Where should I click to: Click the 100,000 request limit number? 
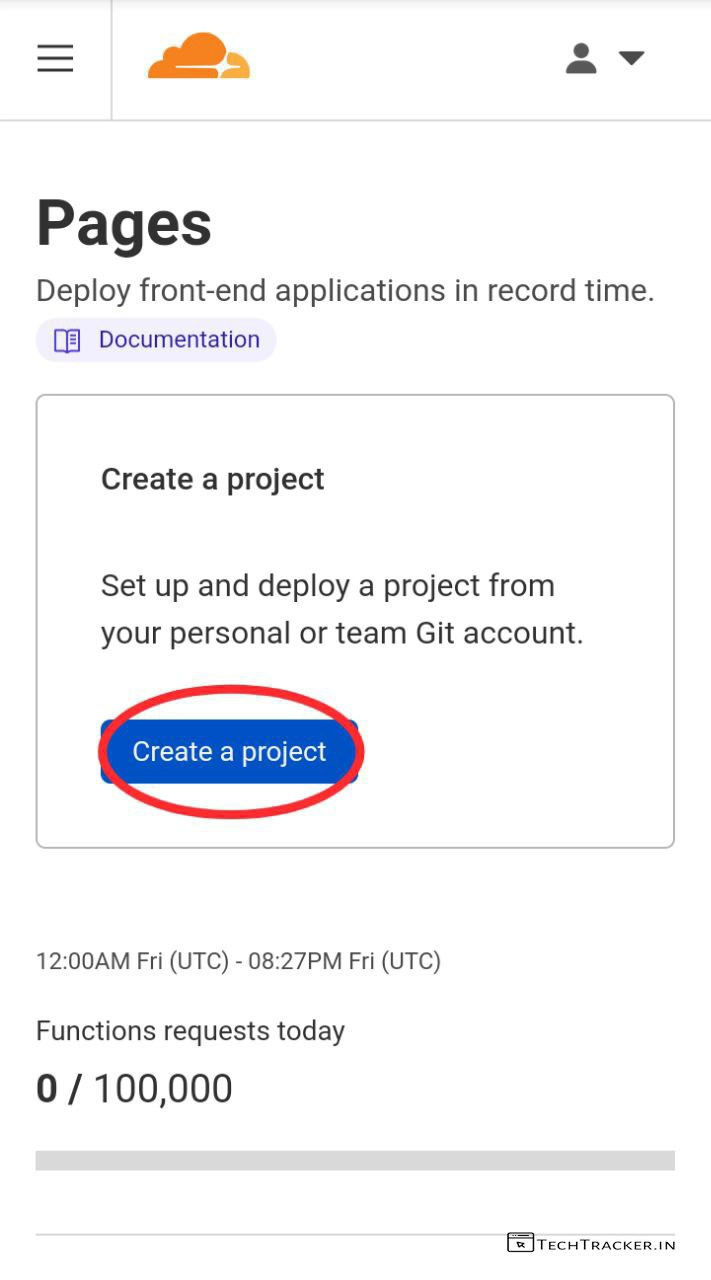163,1089
